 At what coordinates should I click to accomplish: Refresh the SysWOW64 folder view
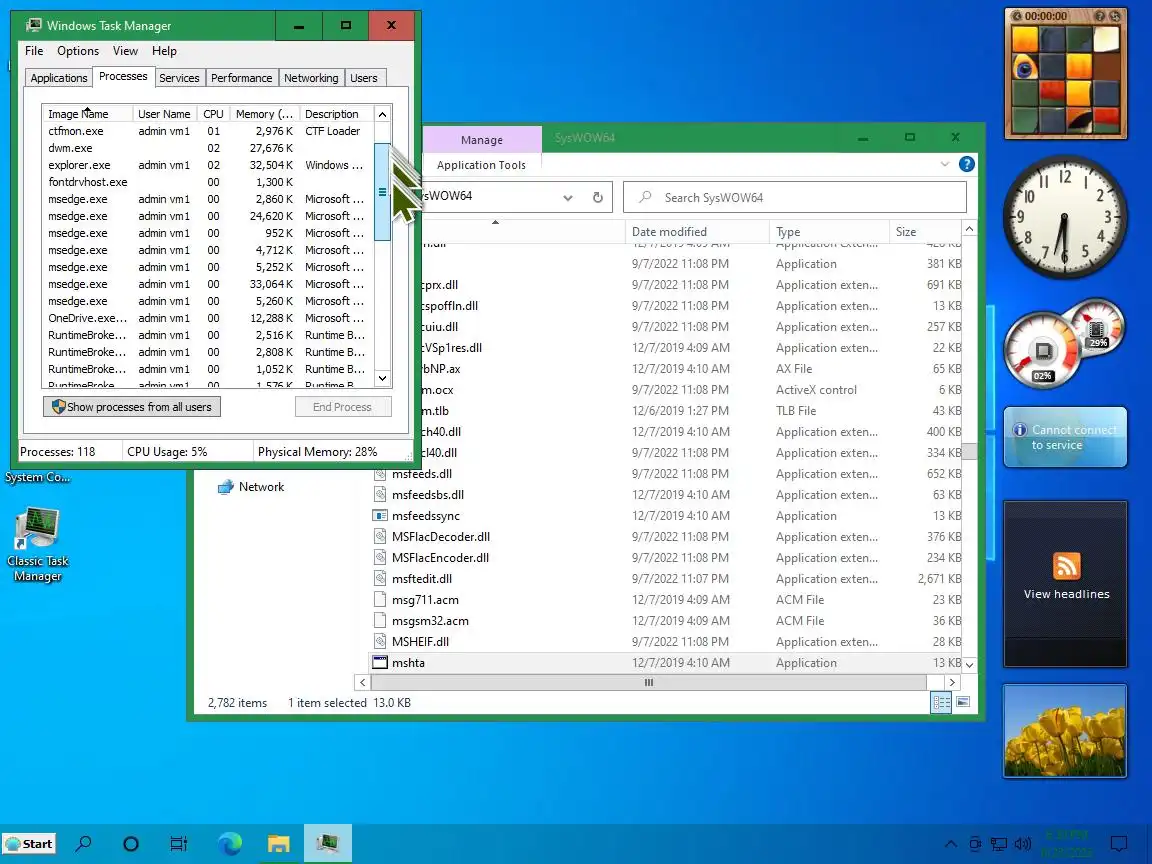pyautogui.click(x=598, y=198)
